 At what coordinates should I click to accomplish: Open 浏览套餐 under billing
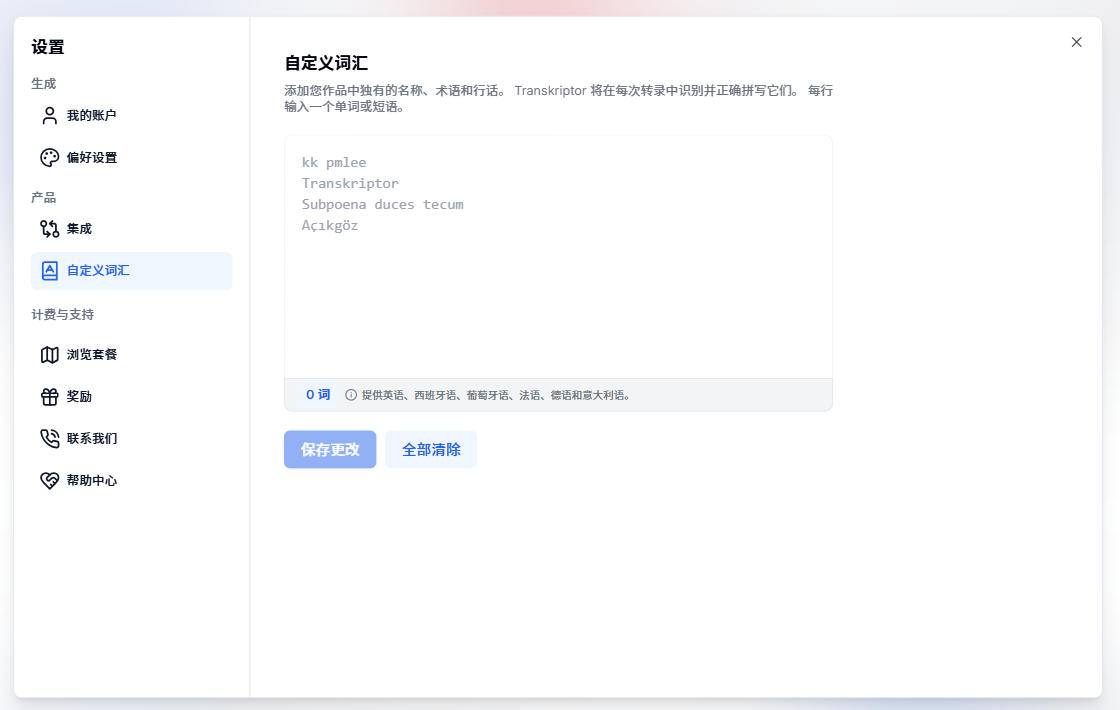point(131,354)
